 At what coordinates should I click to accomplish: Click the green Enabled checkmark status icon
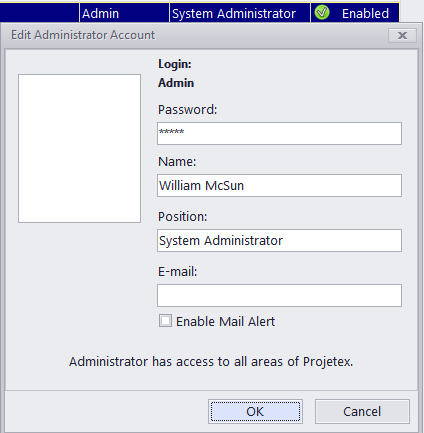point(322,13)
